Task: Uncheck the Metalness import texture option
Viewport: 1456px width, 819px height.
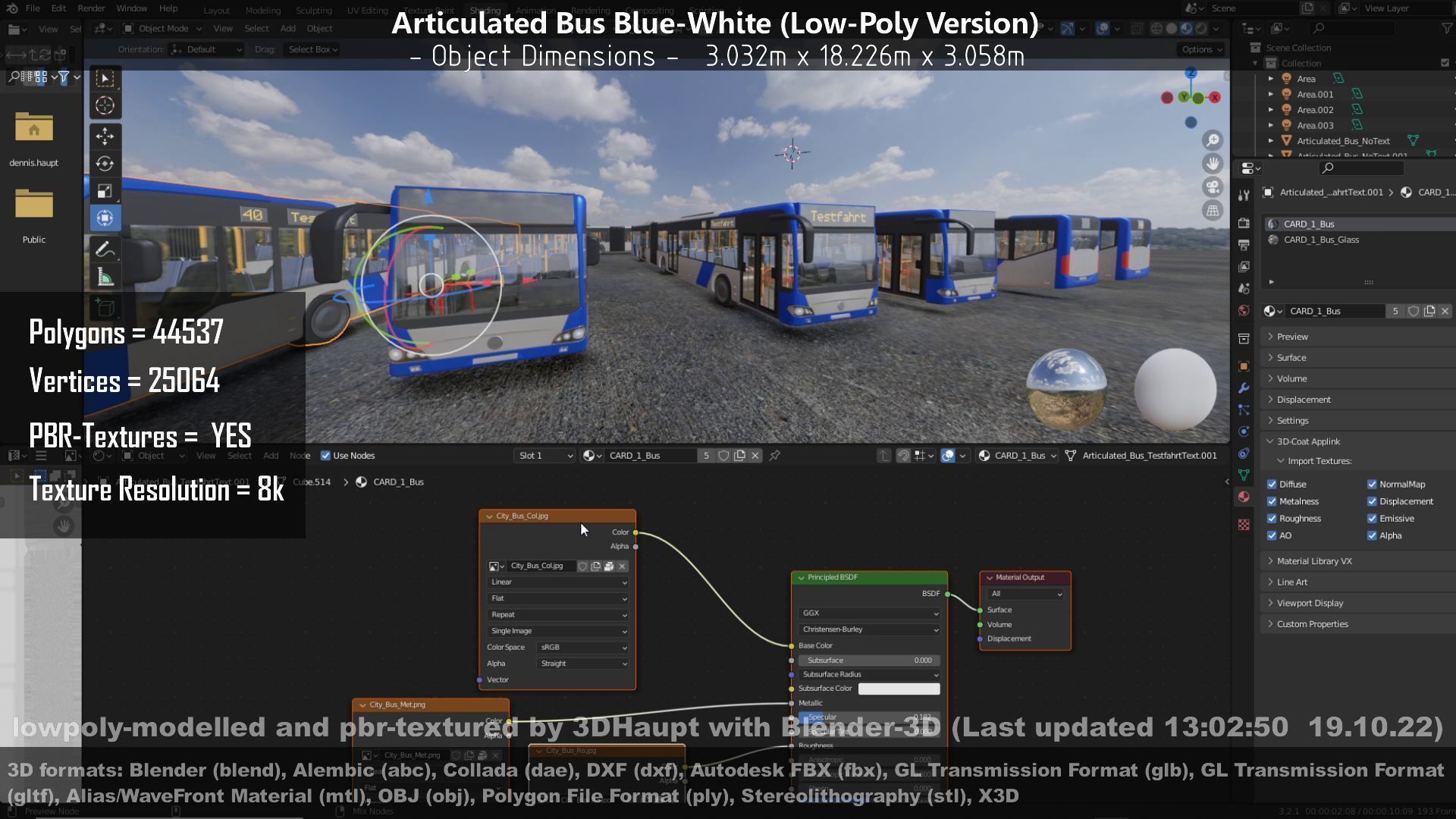Action: 1272,501
